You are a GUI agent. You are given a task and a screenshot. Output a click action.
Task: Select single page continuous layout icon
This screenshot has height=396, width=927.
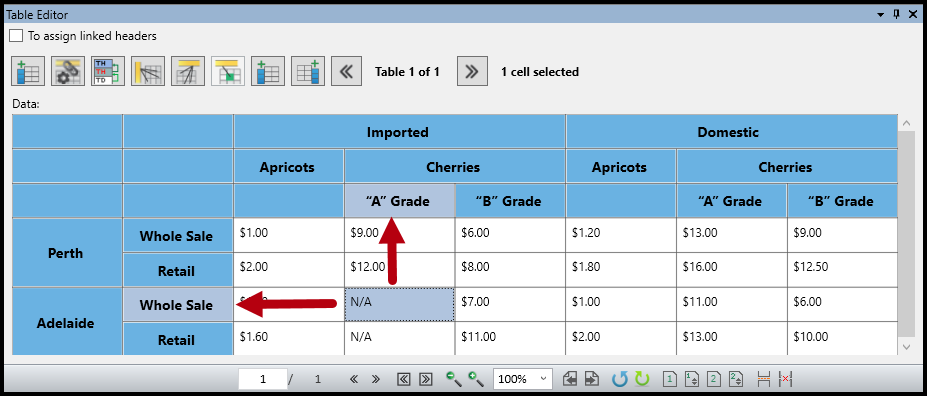pyautogui.click(x=692, y=379)
